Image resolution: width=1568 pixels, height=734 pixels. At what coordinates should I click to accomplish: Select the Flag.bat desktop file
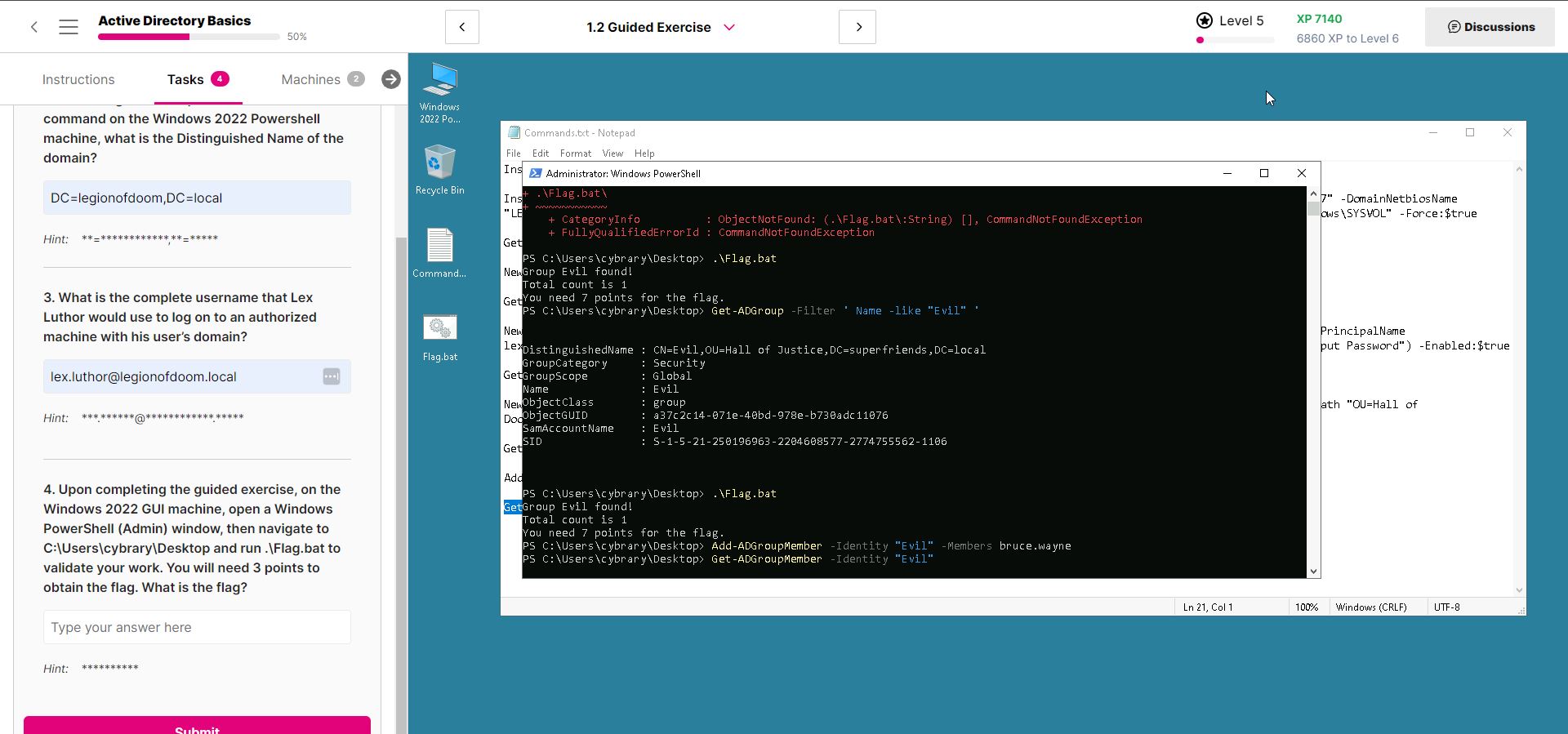coord(439,337)
